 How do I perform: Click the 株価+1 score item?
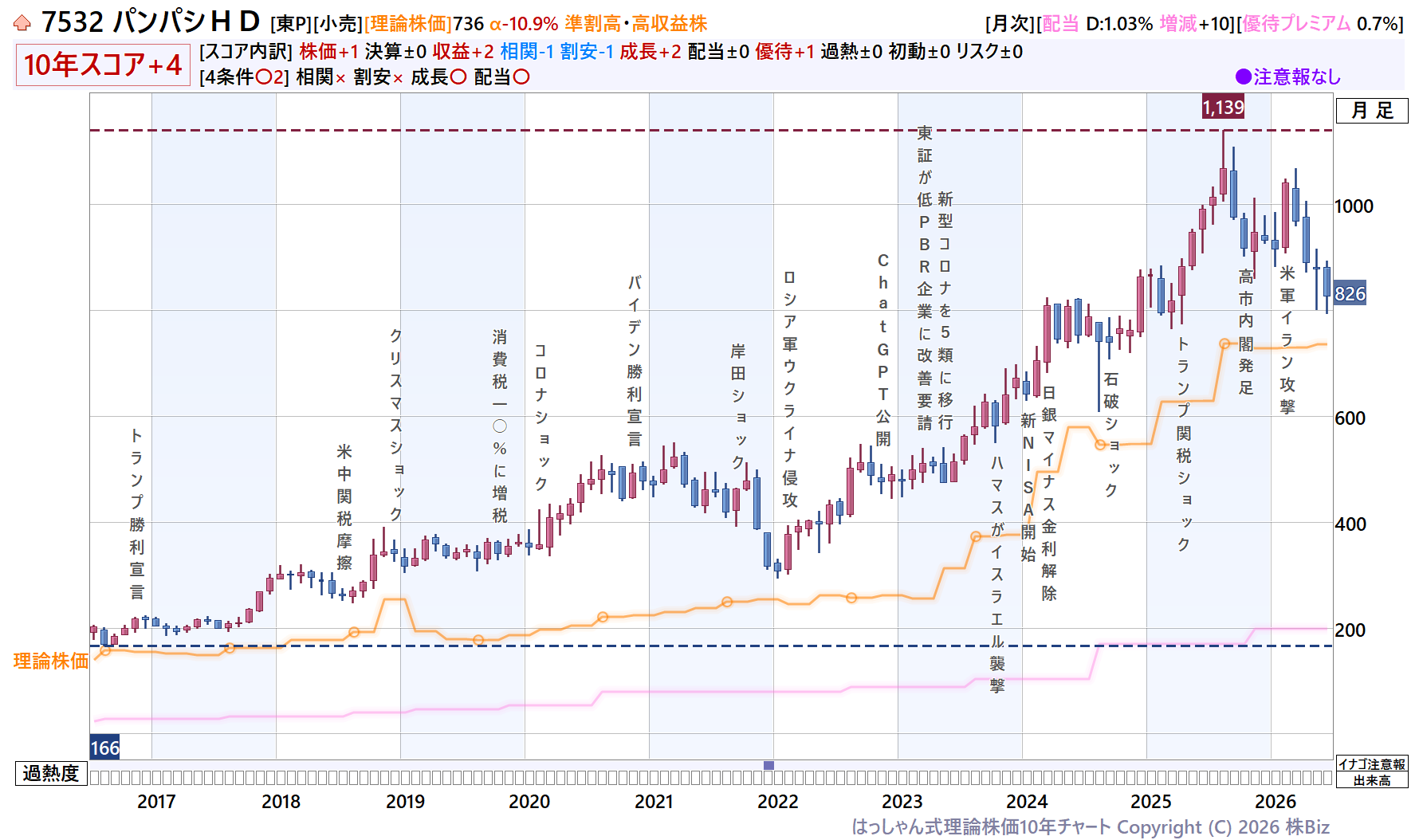pyautogui.click(x=329, y=52)
